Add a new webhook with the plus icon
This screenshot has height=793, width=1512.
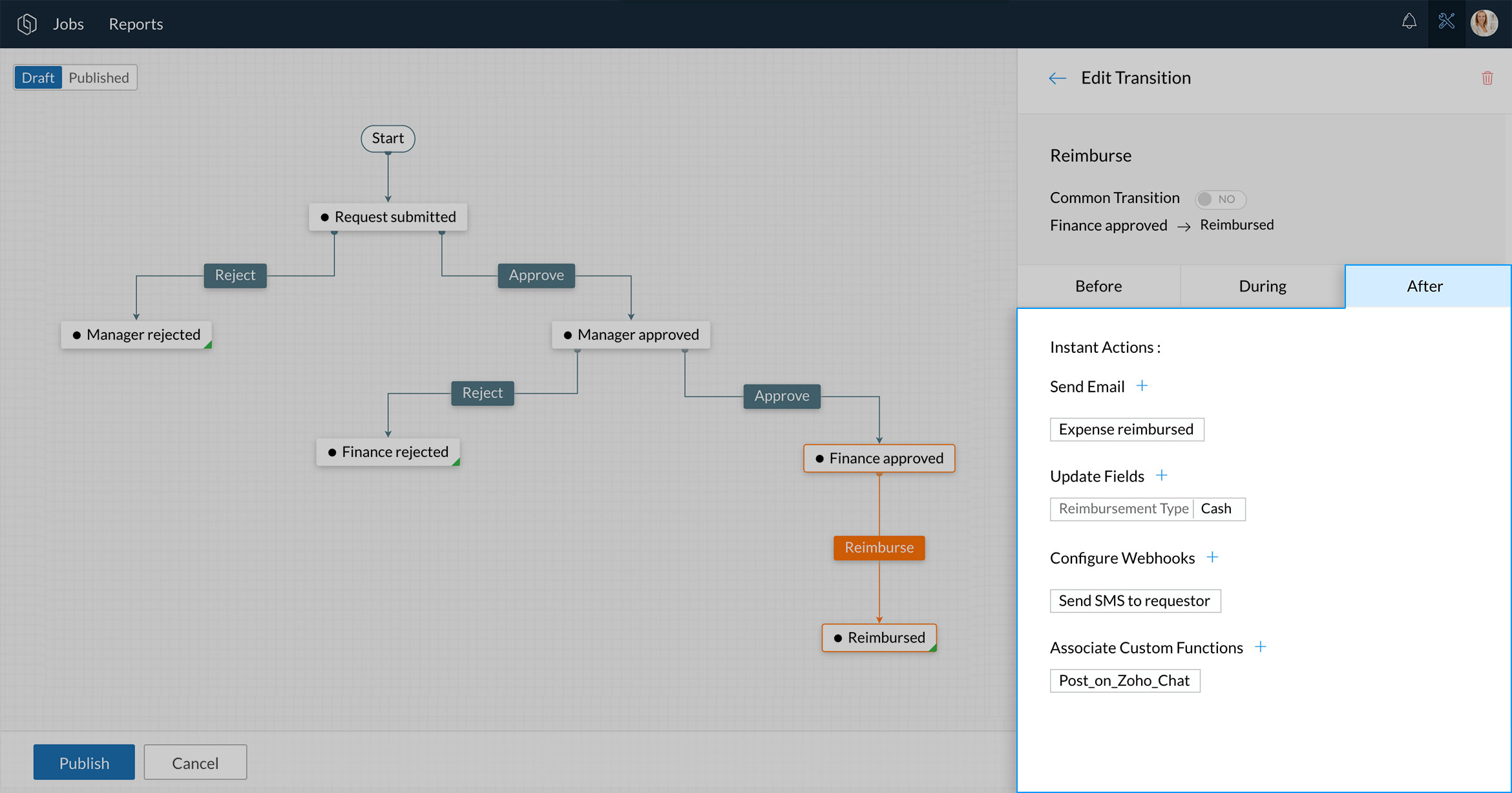tap(1212, 557)
